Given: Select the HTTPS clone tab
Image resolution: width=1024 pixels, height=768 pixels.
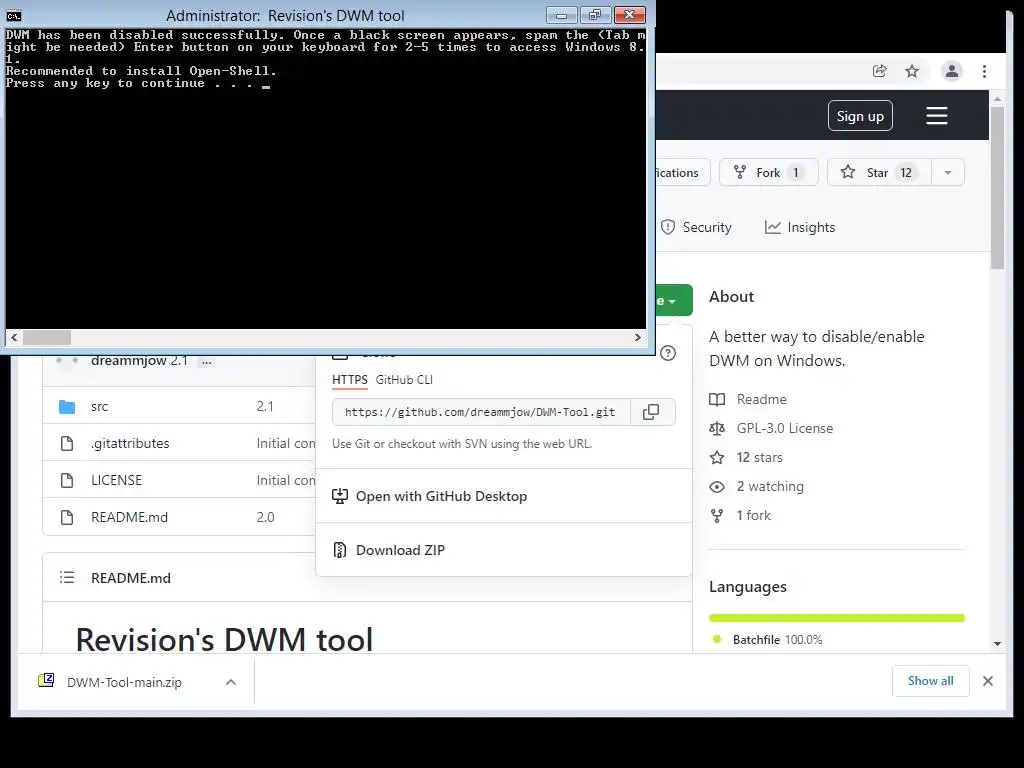Looking at the screenshot, I should [349, 379].
